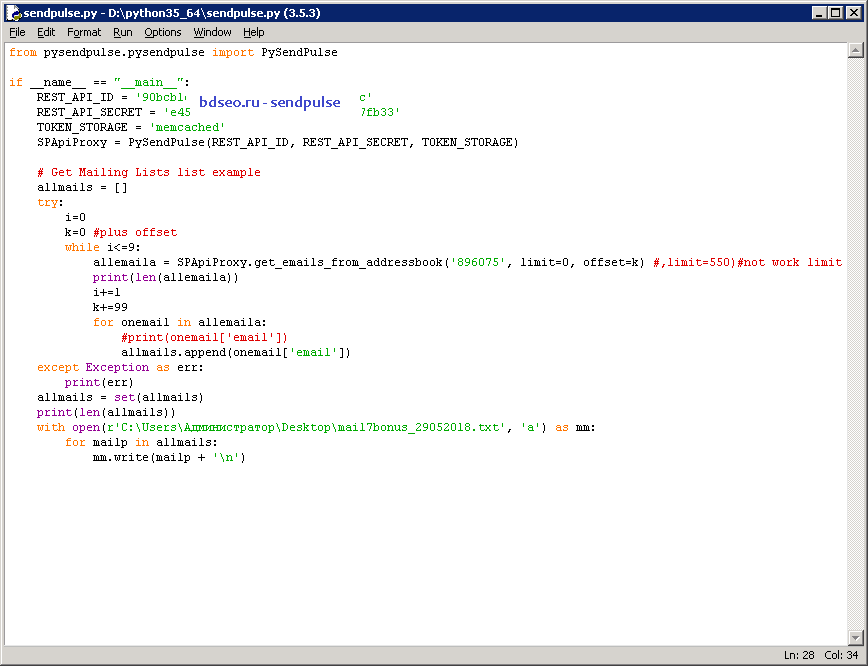This screenshot has height=666, width=868.
Task: Click the Col: 34 status indicator
Action: (841, 655)
